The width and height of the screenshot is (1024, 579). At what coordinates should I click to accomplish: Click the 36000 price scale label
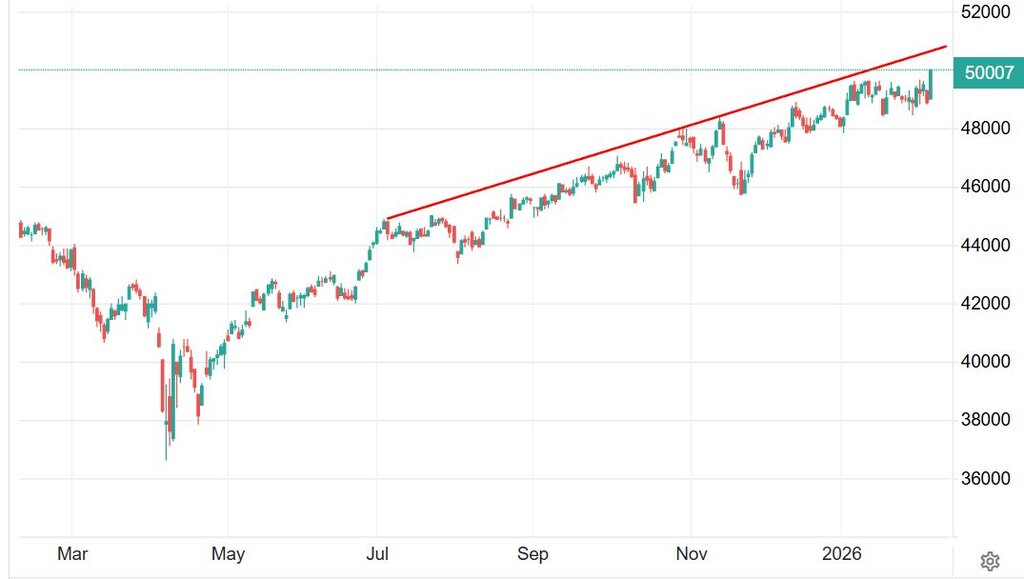coord(987,478)
